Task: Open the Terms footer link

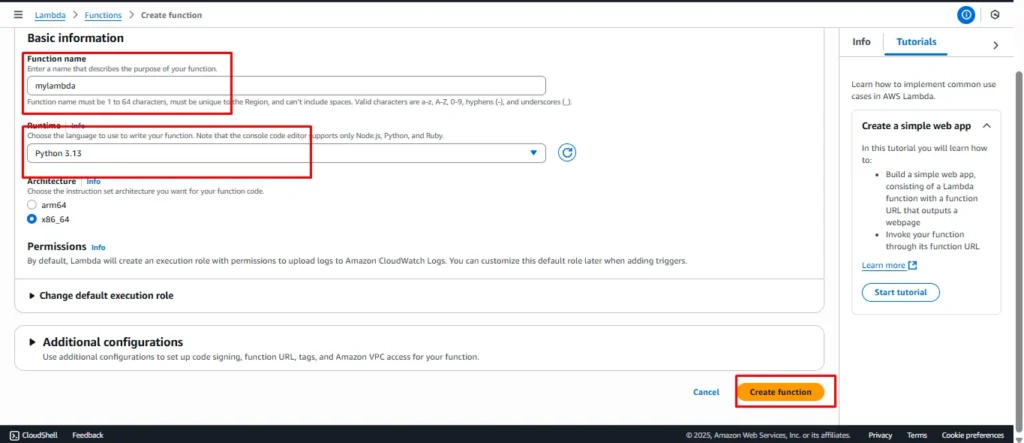Action: click(x=916, y=435)
